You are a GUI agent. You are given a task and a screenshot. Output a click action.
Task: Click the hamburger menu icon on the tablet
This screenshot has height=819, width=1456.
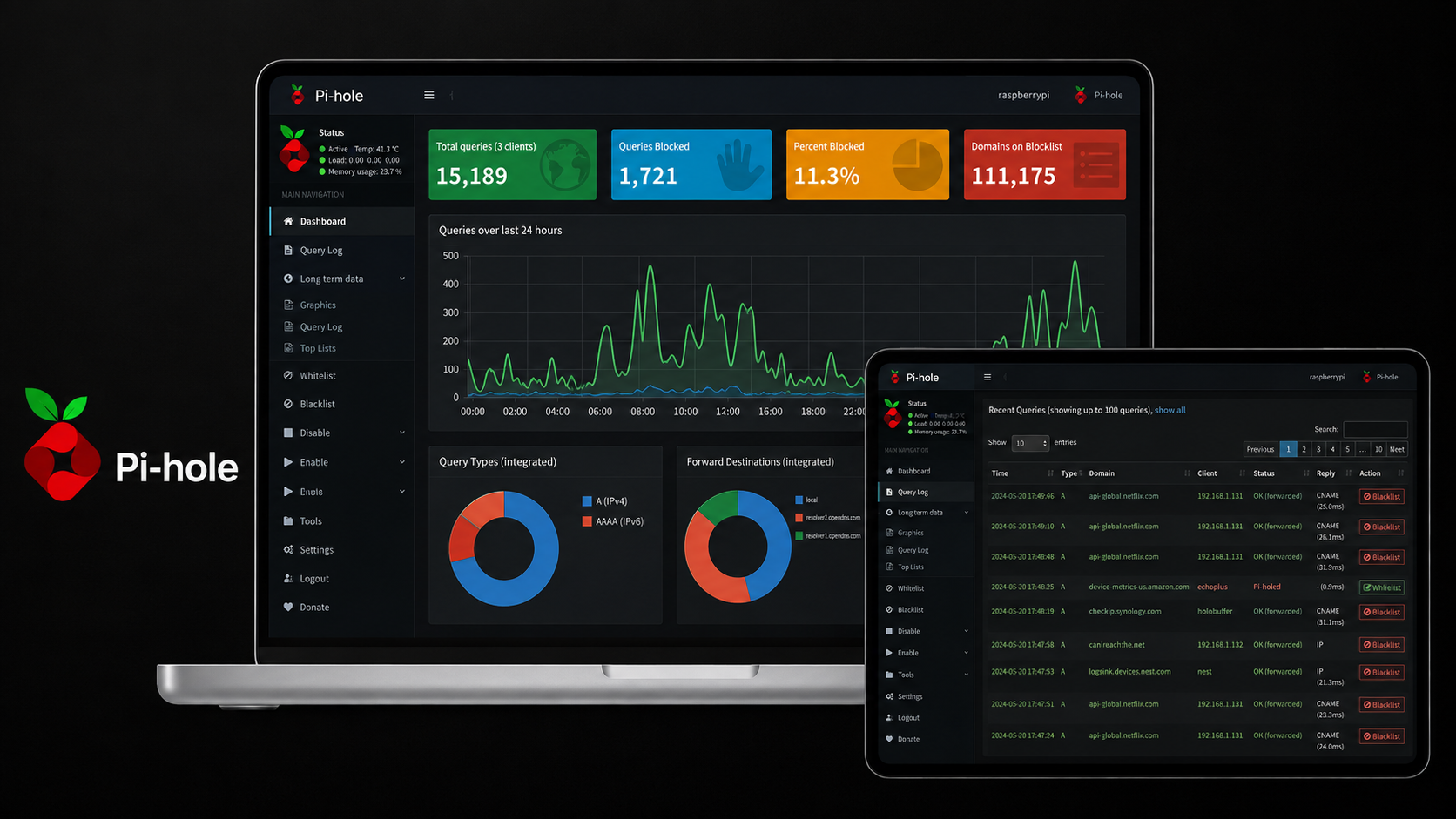pyautogui.click(x=988, y=377)
